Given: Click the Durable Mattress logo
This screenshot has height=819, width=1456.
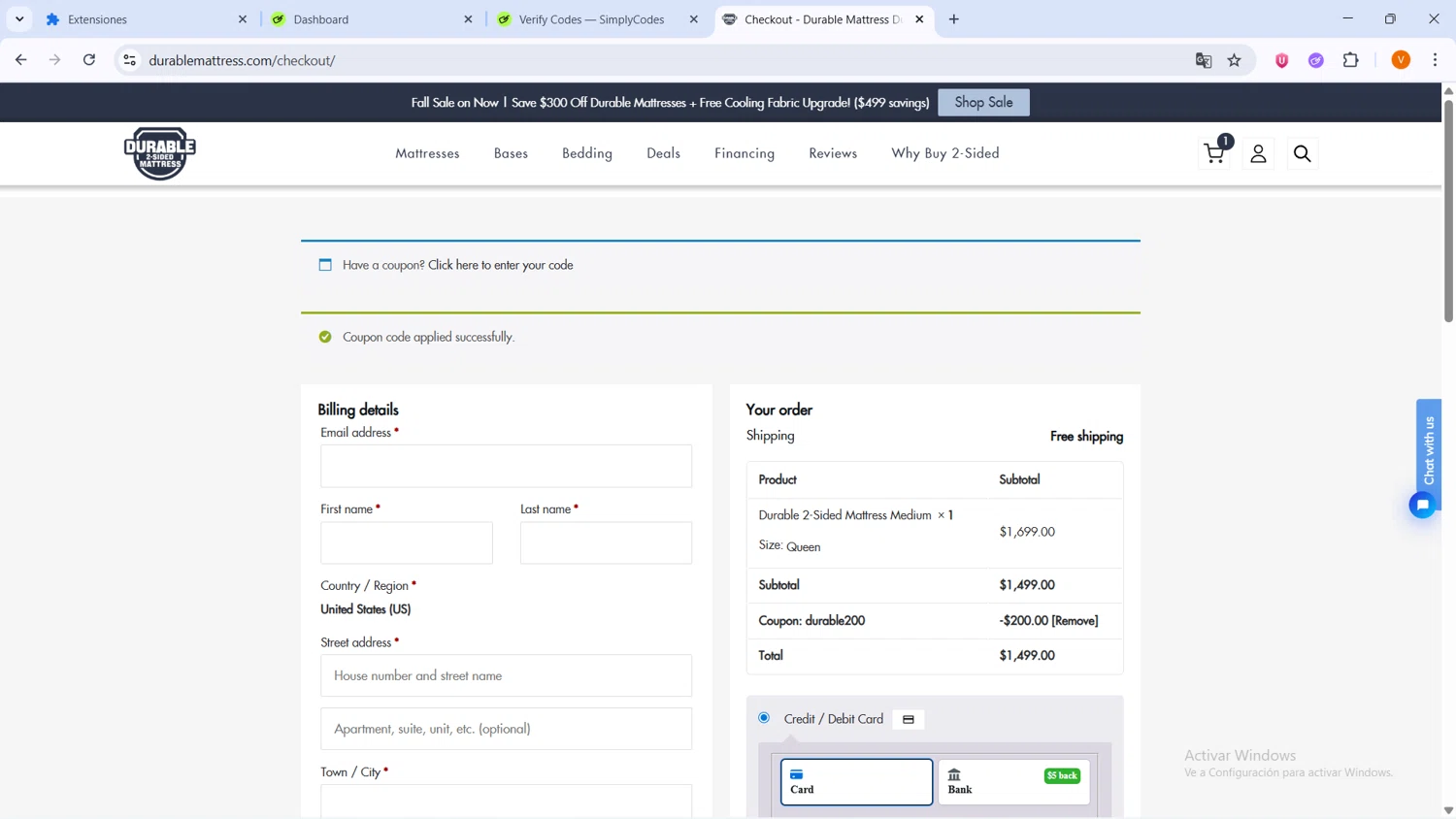Looking at the screenshot, I should (160, 153).
